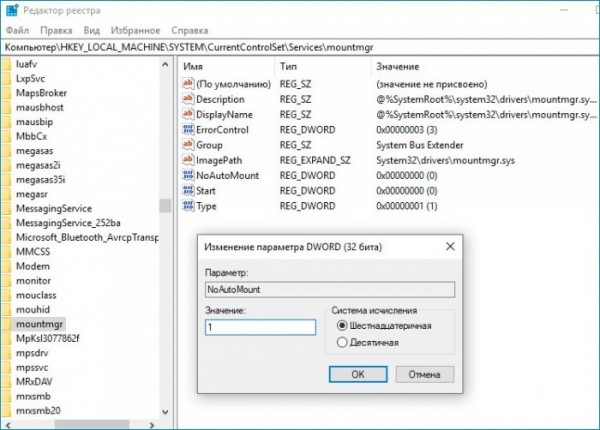Click the 'System Bus Extender' value text
This screenshot has height=430, width=600.
(419, 145)
